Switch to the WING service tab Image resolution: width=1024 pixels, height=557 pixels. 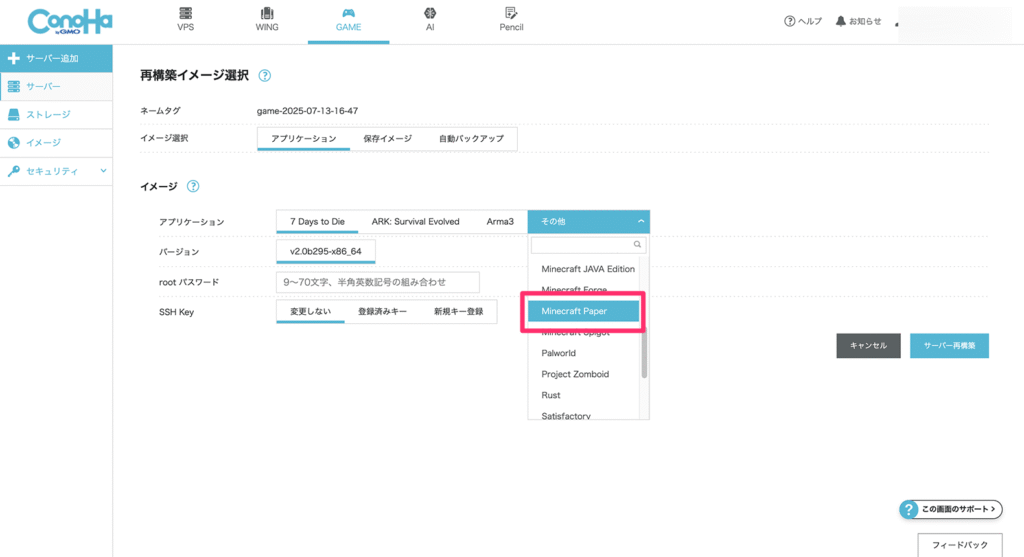click(266, 20)
